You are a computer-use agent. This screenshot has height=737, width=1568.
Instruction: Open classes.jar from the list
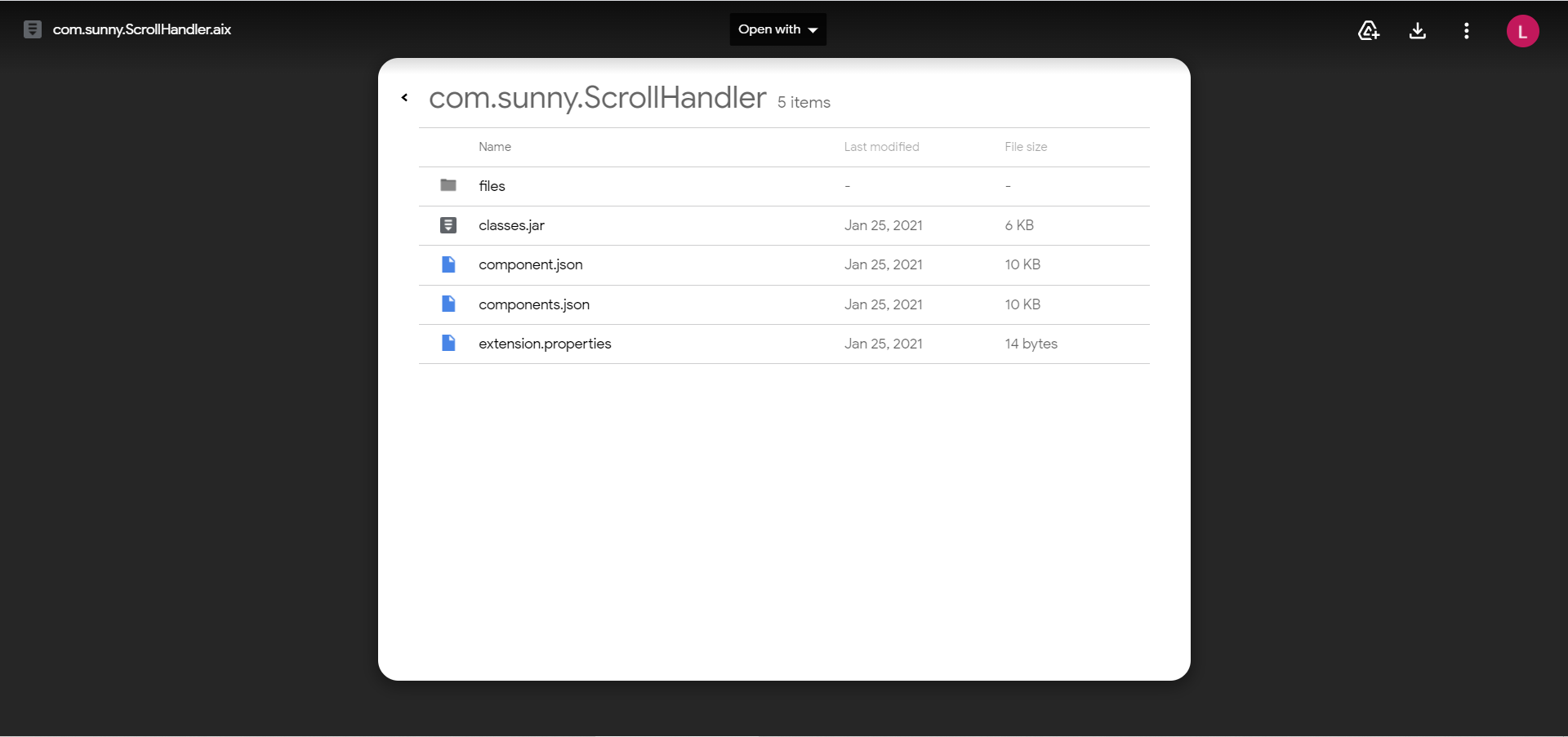coord(510,224)
